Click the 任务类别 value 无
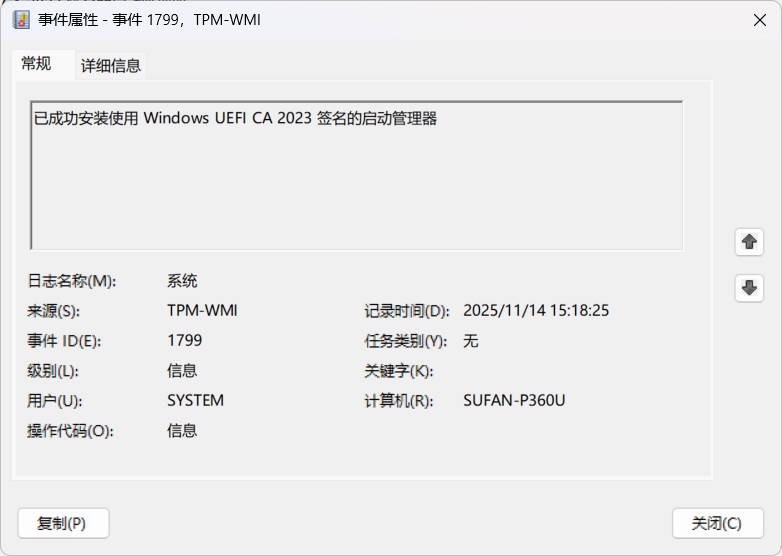This screenshot has height=556, width=782. (x=471, y=341)
